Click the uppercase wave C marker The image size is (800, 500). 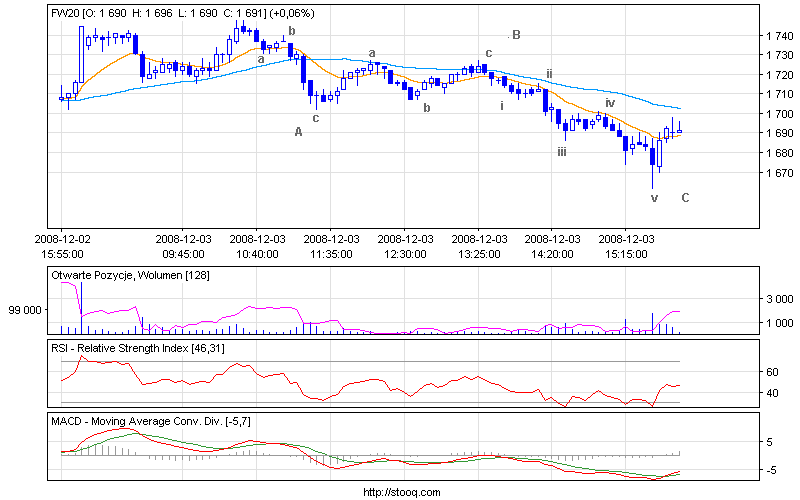point(685,198)
